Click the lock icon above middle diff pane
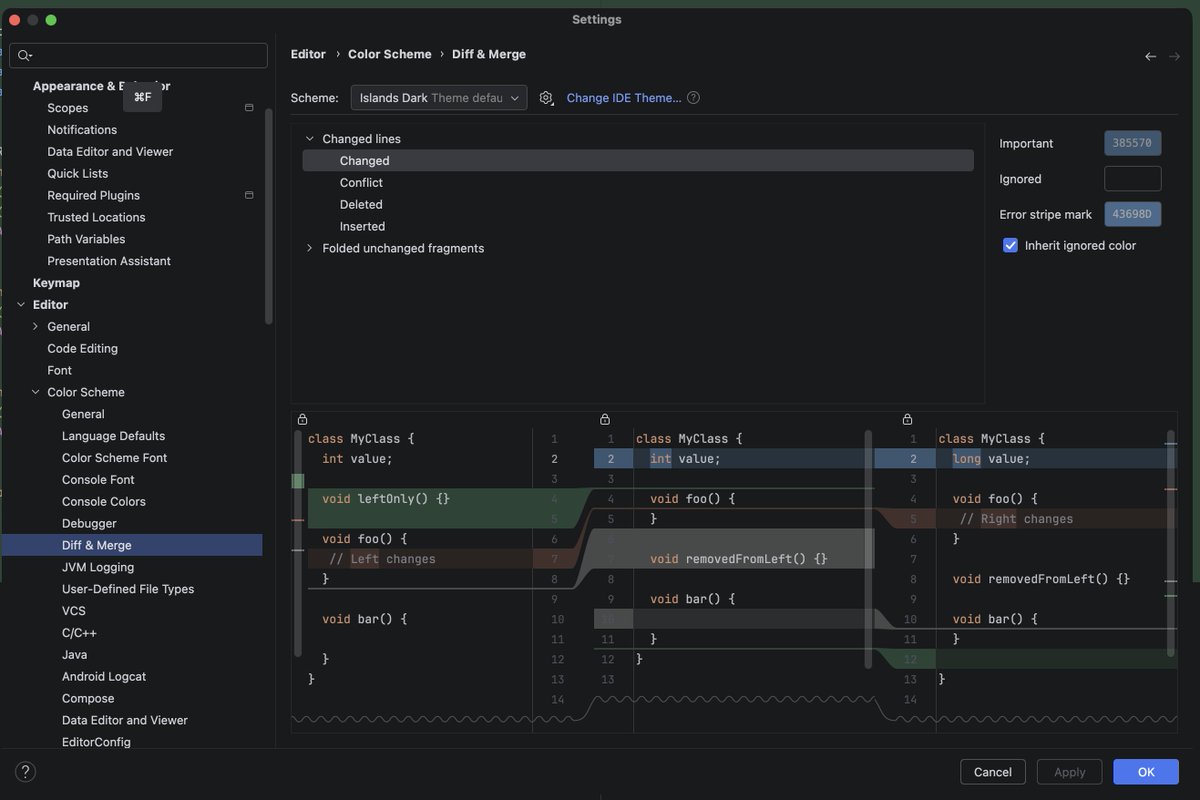The height and width of the screenshot is (800, 1200). coord(604,420)
